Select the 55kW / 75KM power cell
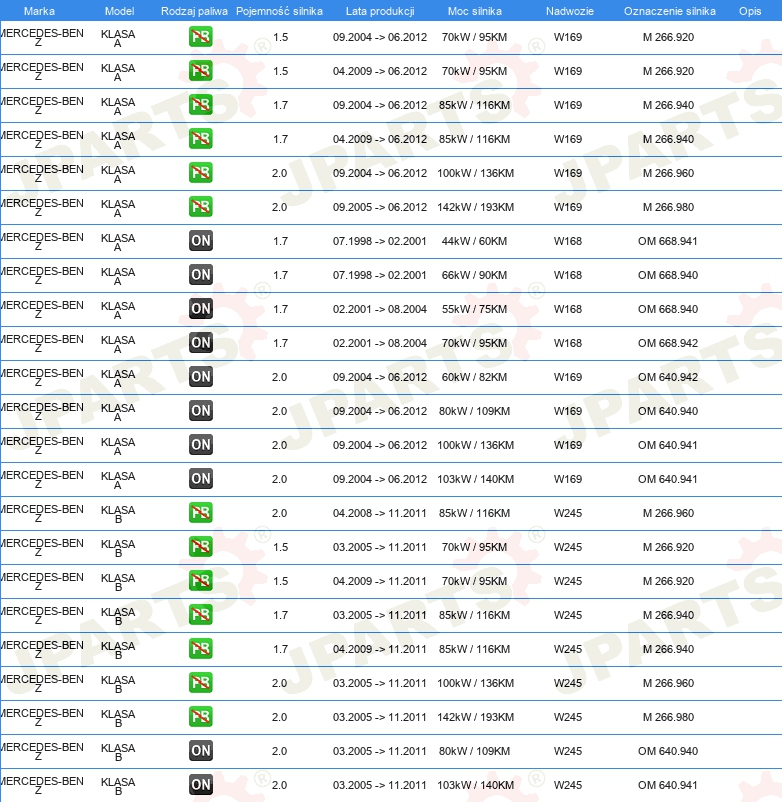Image resolution: width=782 pixels, height=802 pixels. (x=474, y=309)
